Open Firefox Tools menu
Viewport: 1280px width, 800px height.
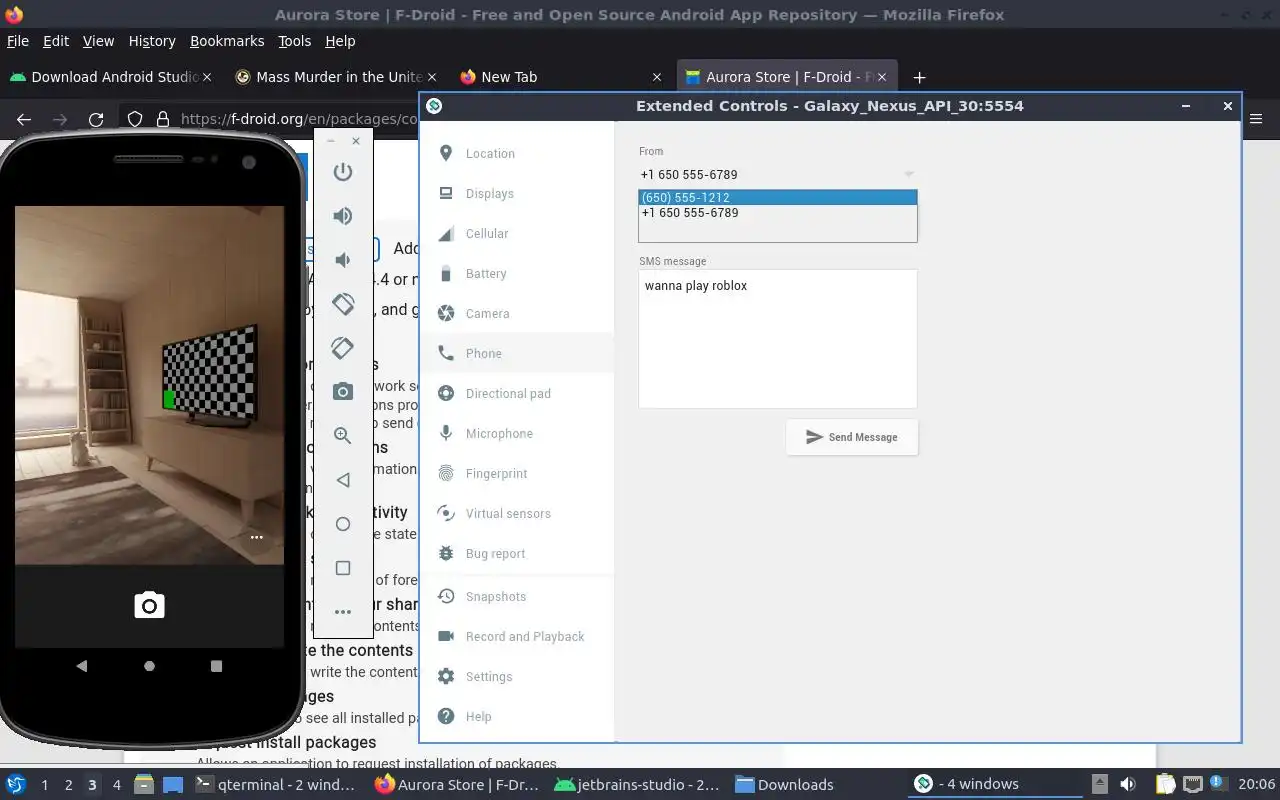coord(295,41)
